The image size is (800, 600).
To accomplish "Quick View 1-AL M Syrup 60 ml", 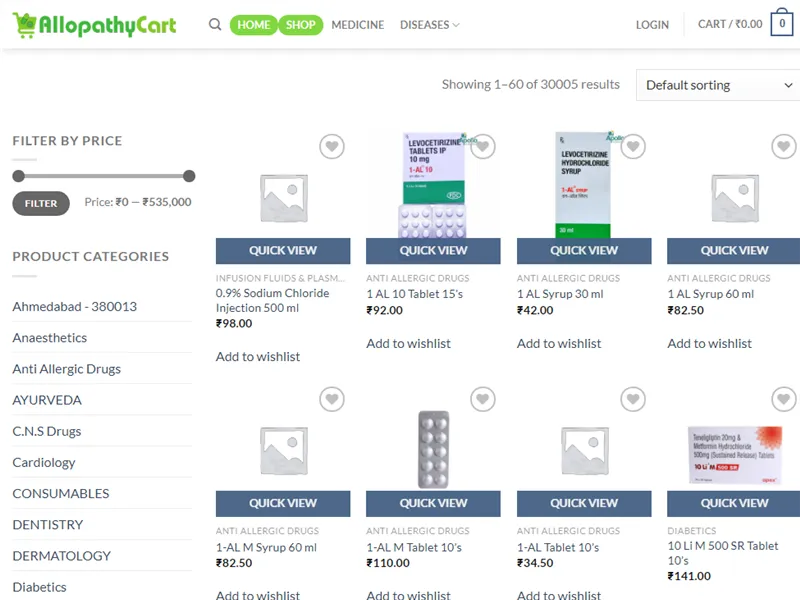I will click(283, 503).
